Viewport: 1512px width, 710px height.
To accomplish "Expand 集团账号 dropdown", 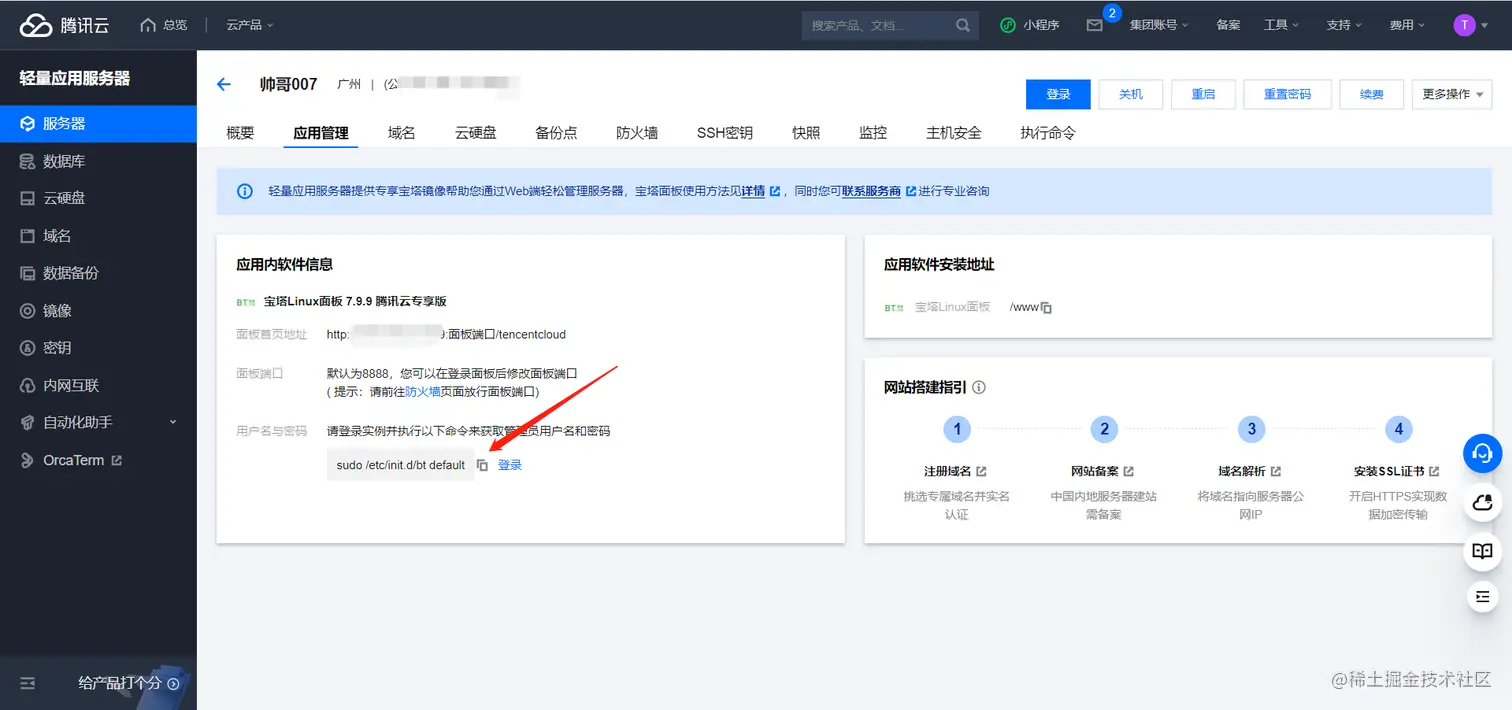I will pos(1159,25).
